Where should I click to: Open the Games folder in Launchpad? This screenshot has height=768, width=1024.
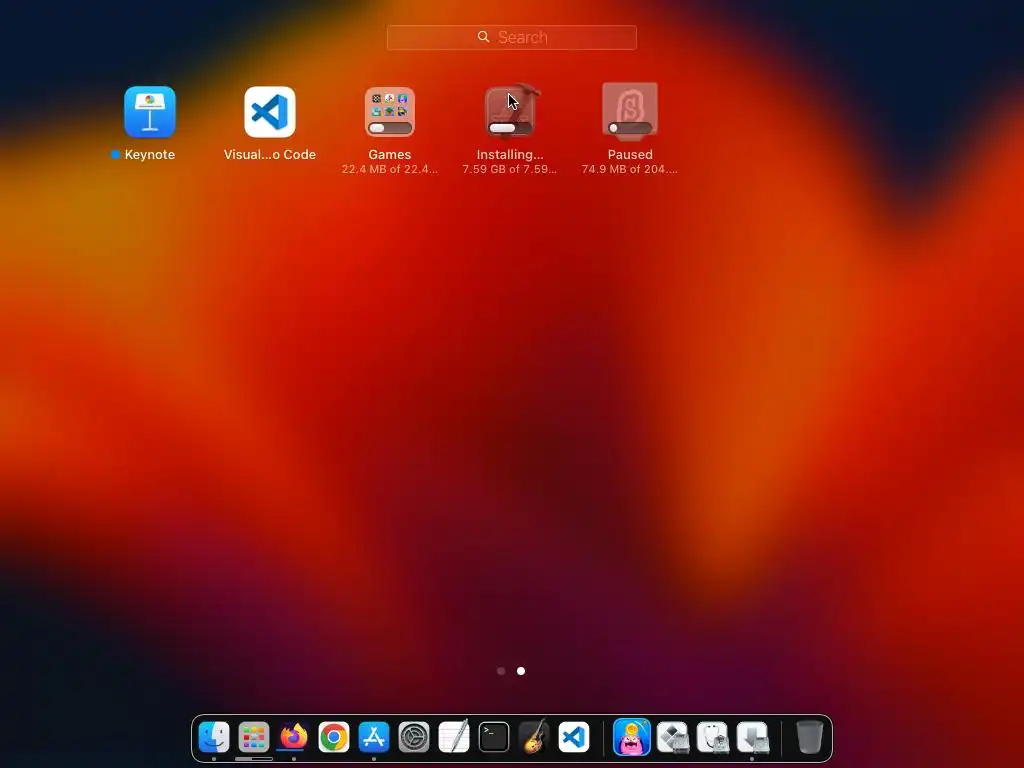(390, 112)
